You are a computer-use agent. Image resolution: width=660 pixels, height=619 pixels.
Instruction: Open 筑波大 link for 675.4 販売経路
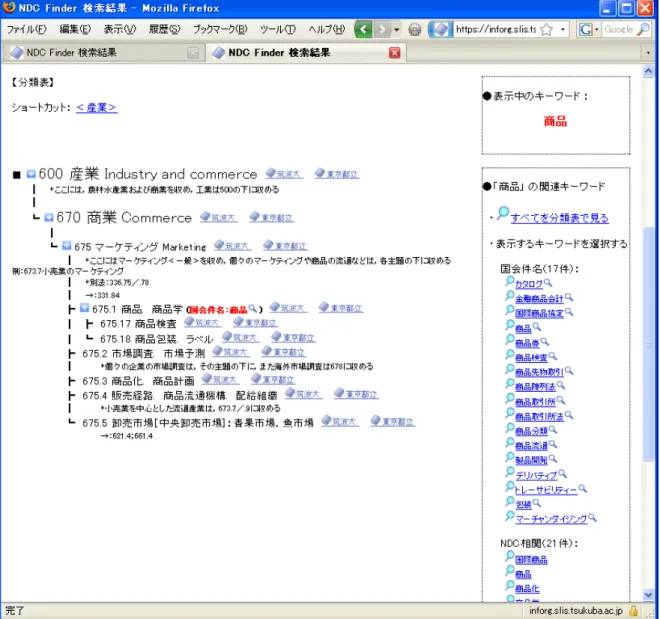tap(303, 393)
